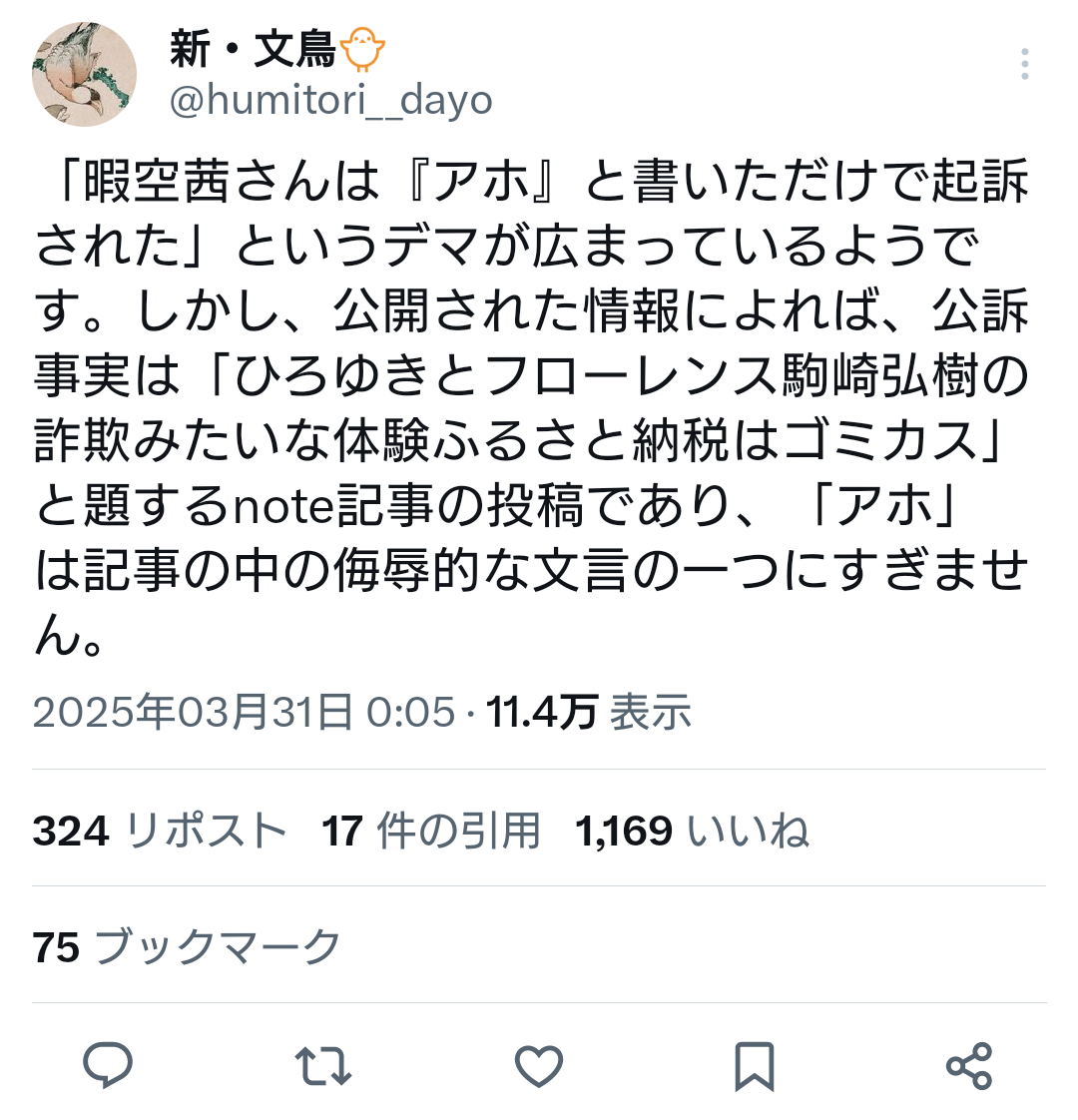The image size is (1078, 1120).
Task: Open the 75 ブックマーク count
Action: (187, 946)
